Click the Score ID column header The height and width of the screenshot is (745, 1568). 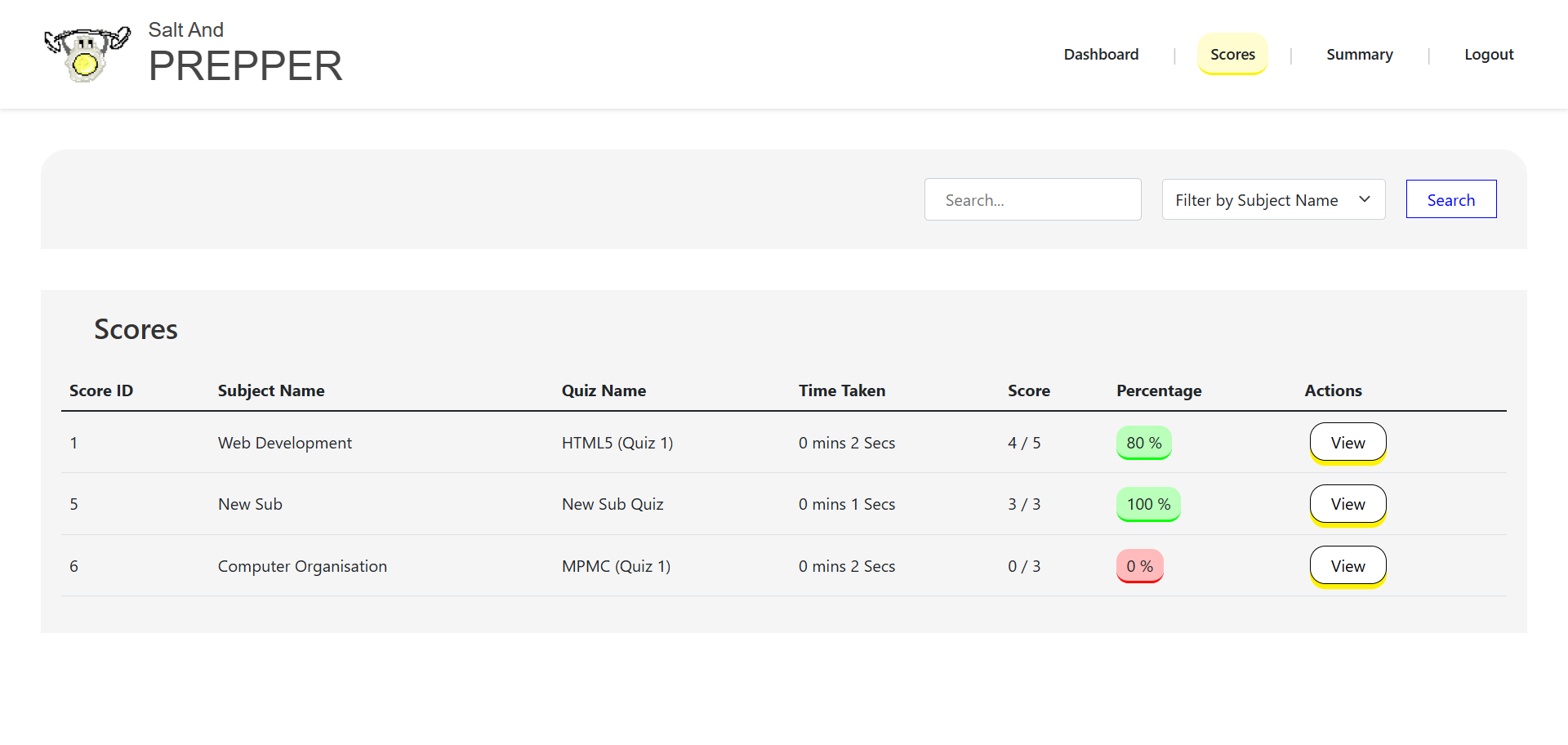pos(101,390)
